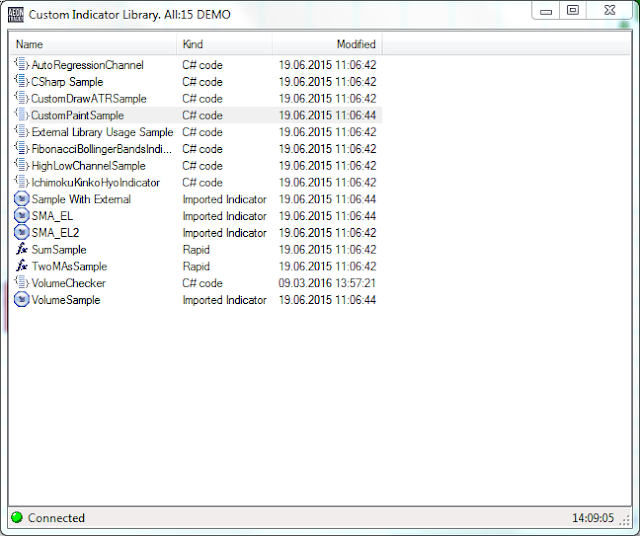
Task: Click the SMA_EL2 imported indicator icon
Action: [x=22, y=232]
